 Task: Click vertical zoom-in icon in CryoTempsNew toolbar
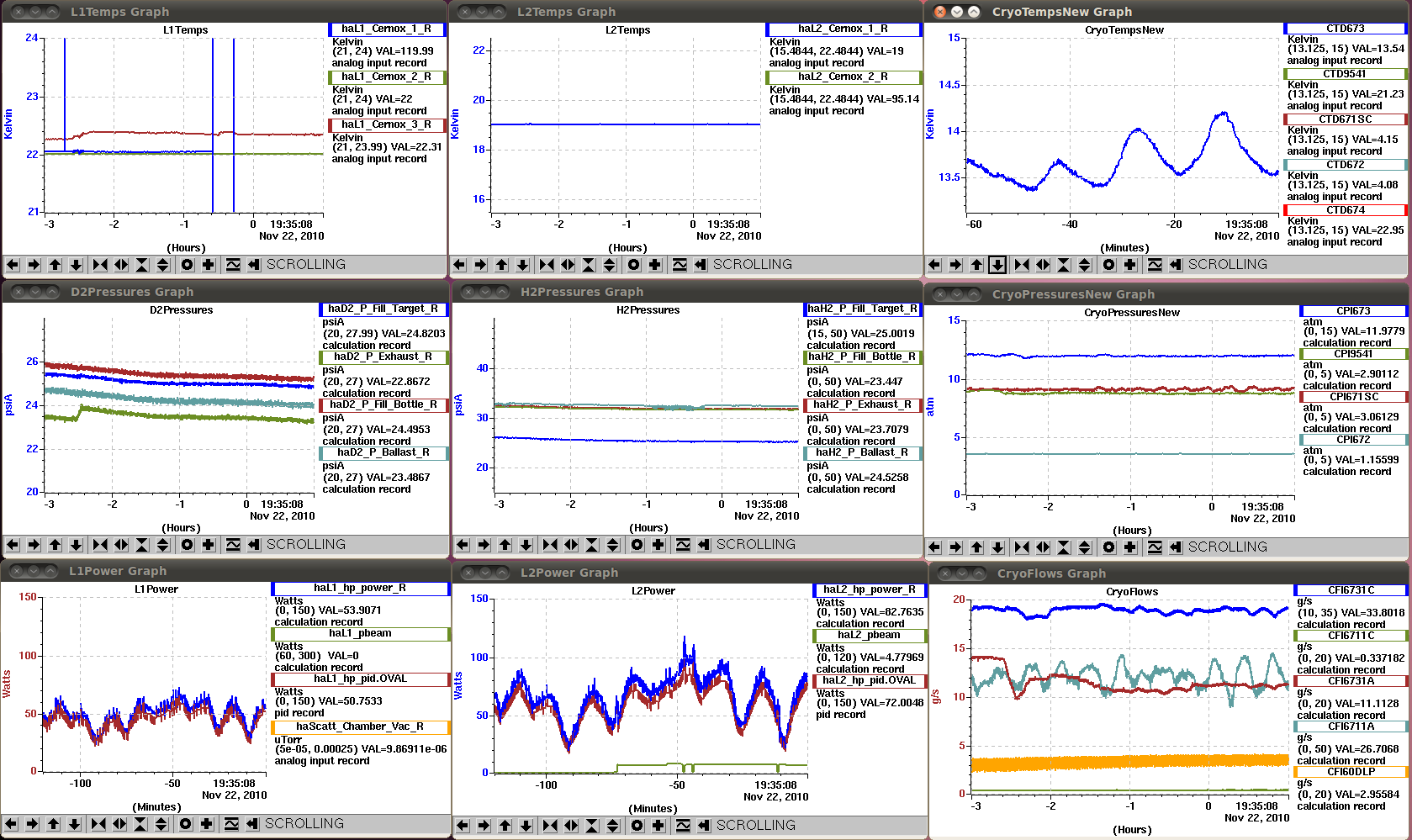[1064, 265]
